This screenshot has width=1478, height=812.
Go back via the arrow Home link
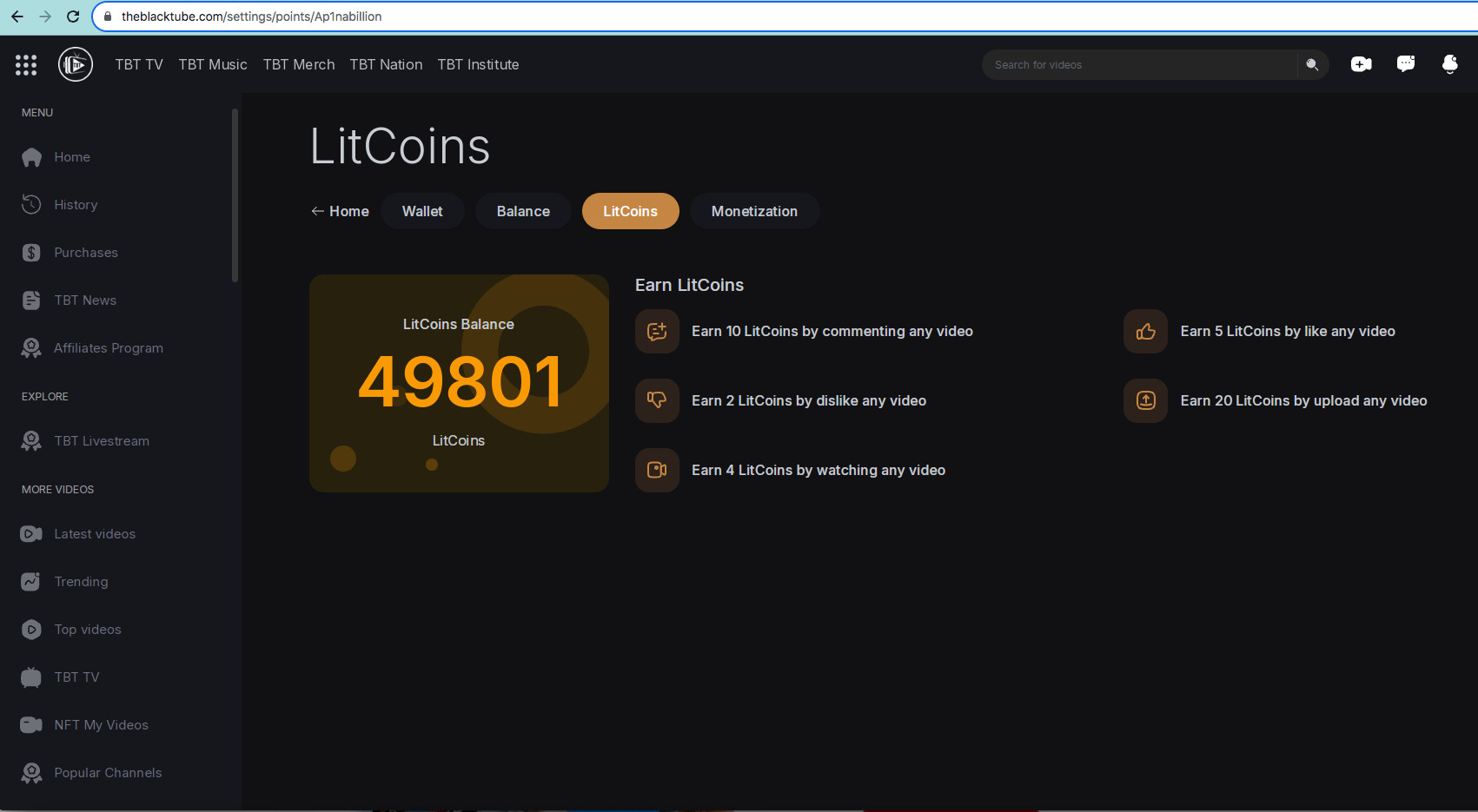340,211
